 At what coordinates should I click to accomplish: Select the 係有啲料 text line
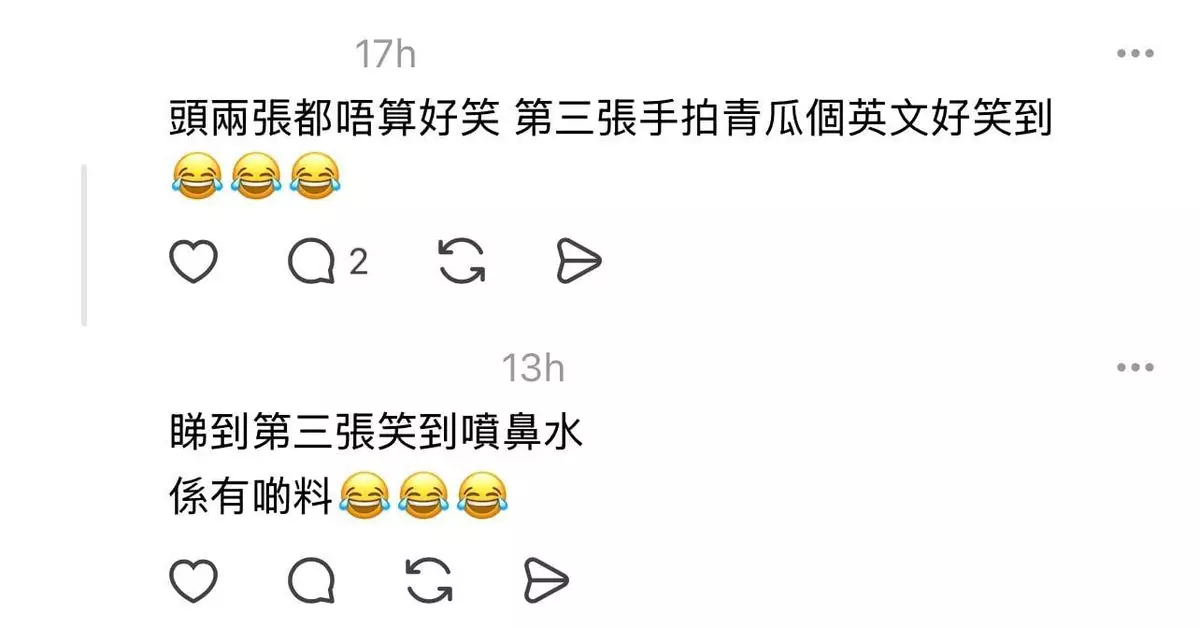250,495
